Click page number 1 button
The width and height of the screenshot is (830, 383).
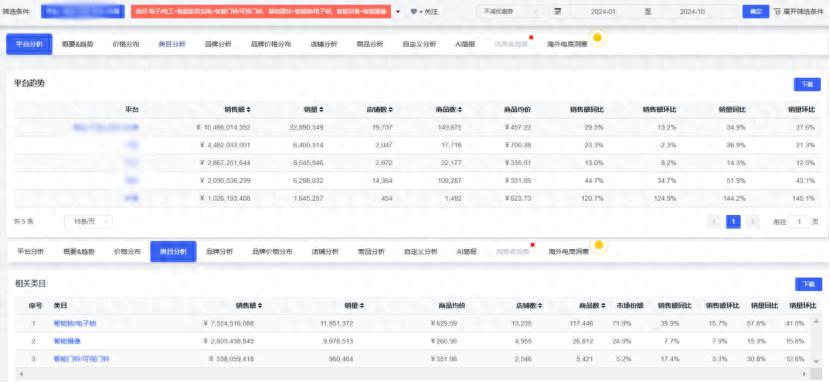(x=733, y=222)
